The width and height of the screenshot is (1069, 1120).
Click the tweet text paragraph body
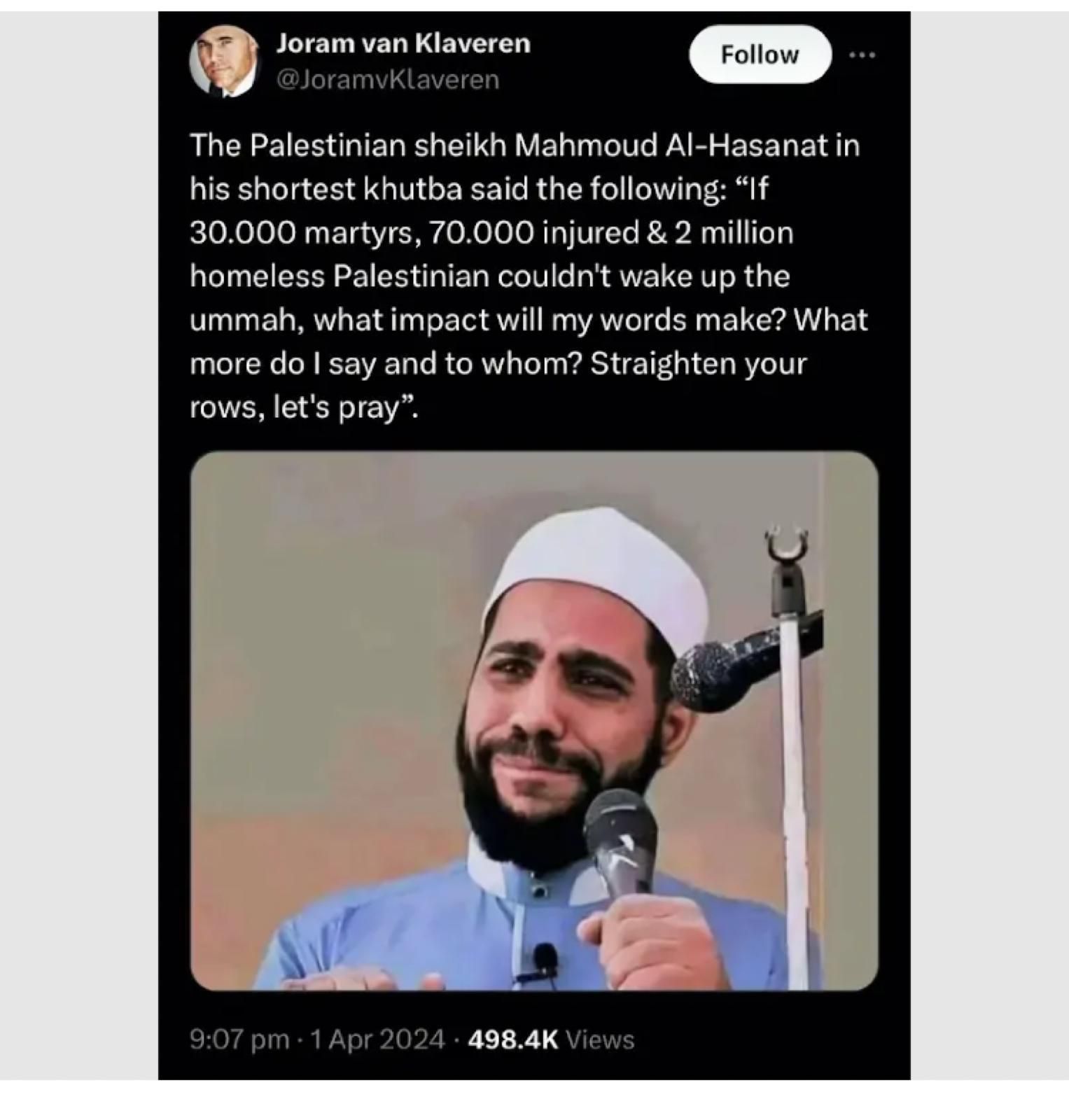(529, 276)
